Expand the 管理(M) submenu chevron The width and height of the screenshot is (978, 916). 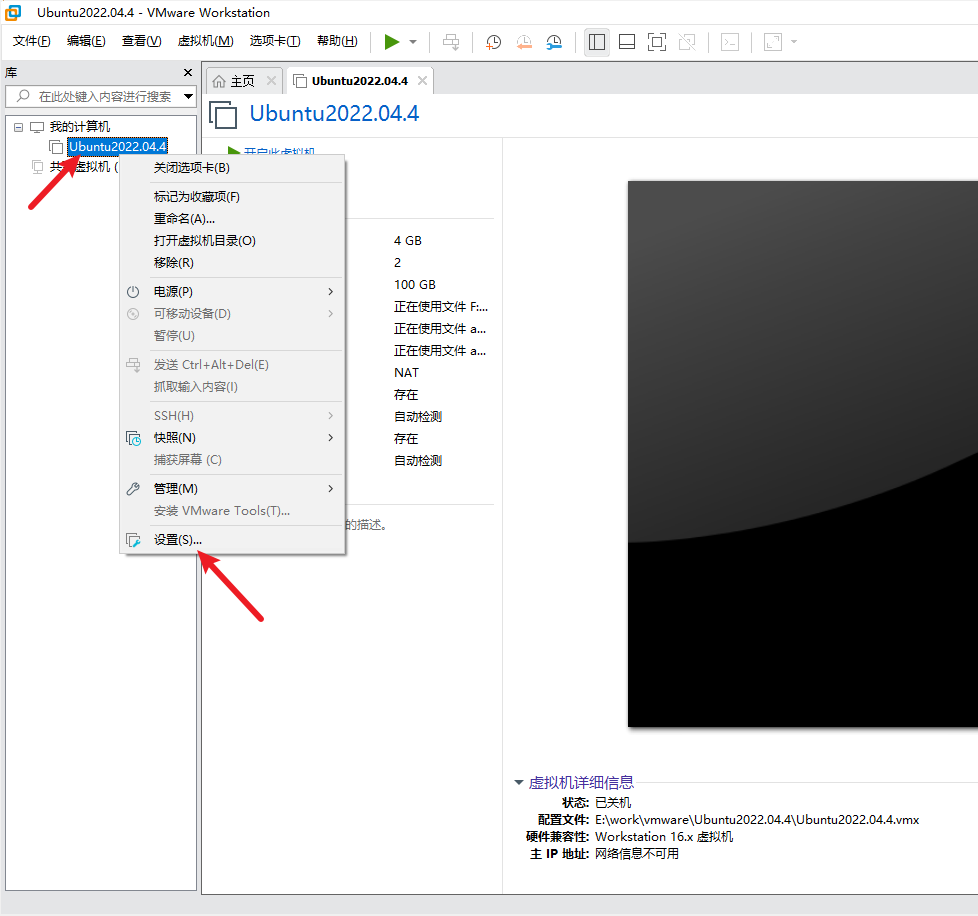331,489
